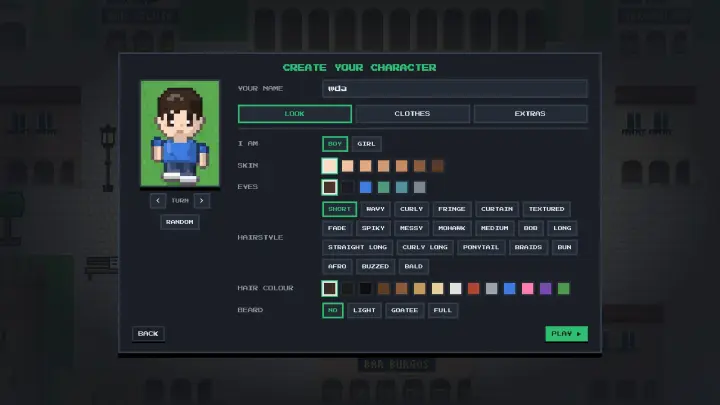Choose pink hair colour swatch
Screen dimensions: 720x405
coord(528,288)
